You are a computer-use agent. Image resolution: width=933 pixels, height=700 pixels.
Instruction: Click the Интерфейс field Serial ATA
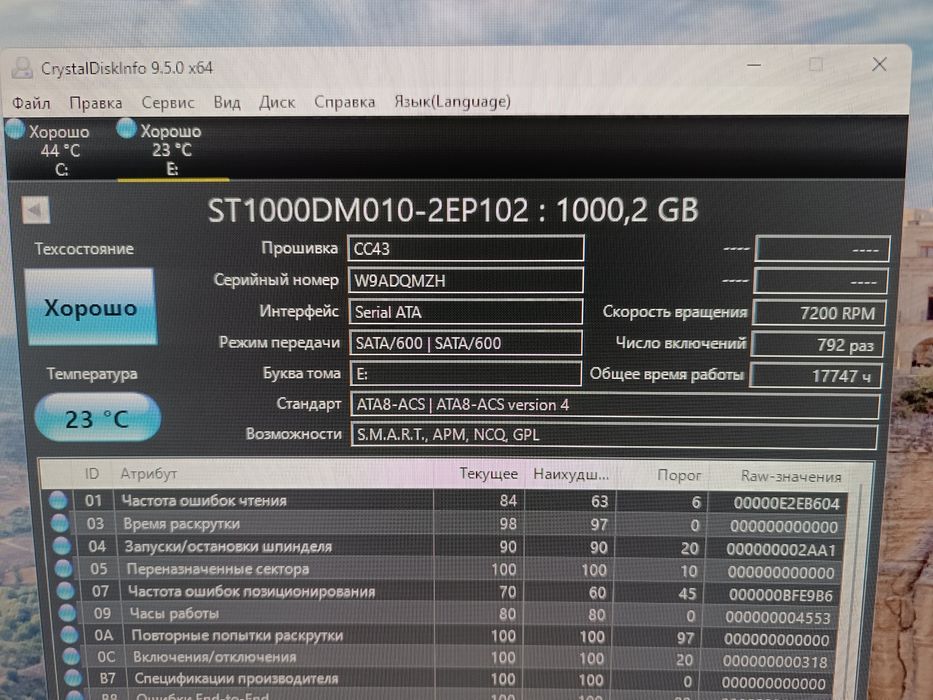point(465,312)
